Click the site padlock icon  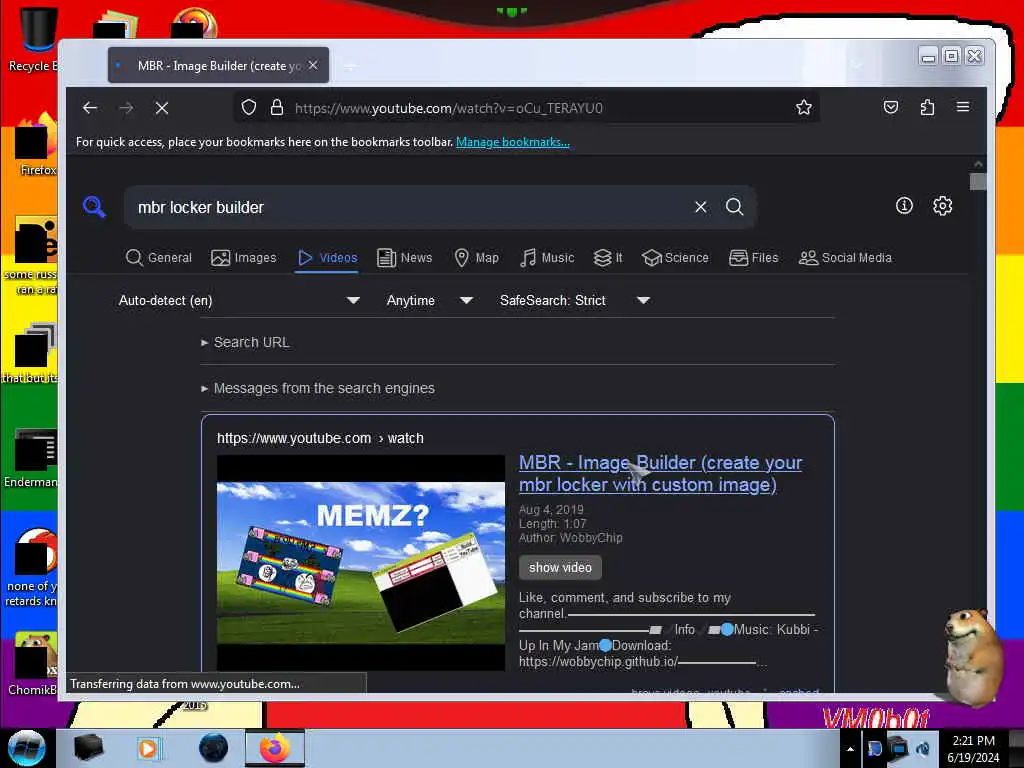point(277,107)
